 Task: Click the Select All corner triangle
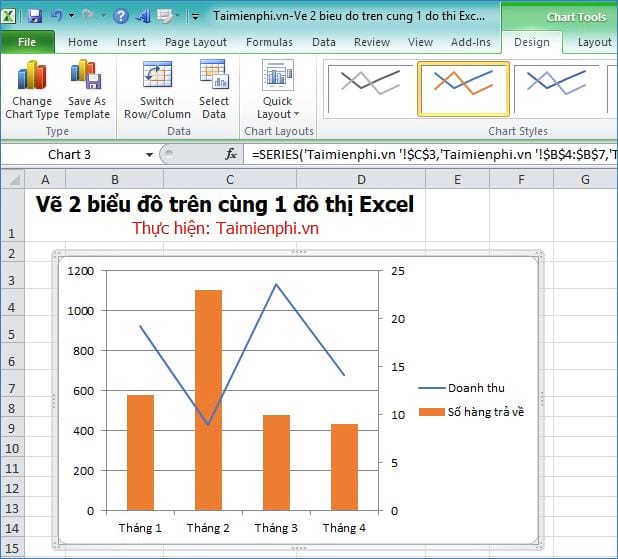[x=13, y=179]
